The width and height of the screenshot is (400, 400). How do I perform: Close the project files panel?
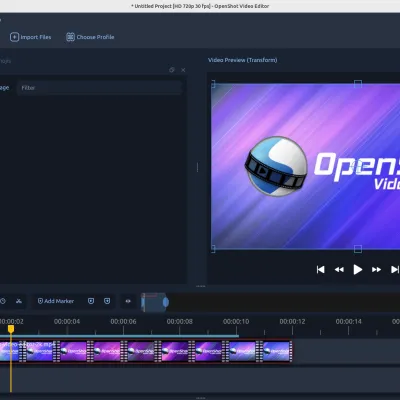[x=183, y=70]
